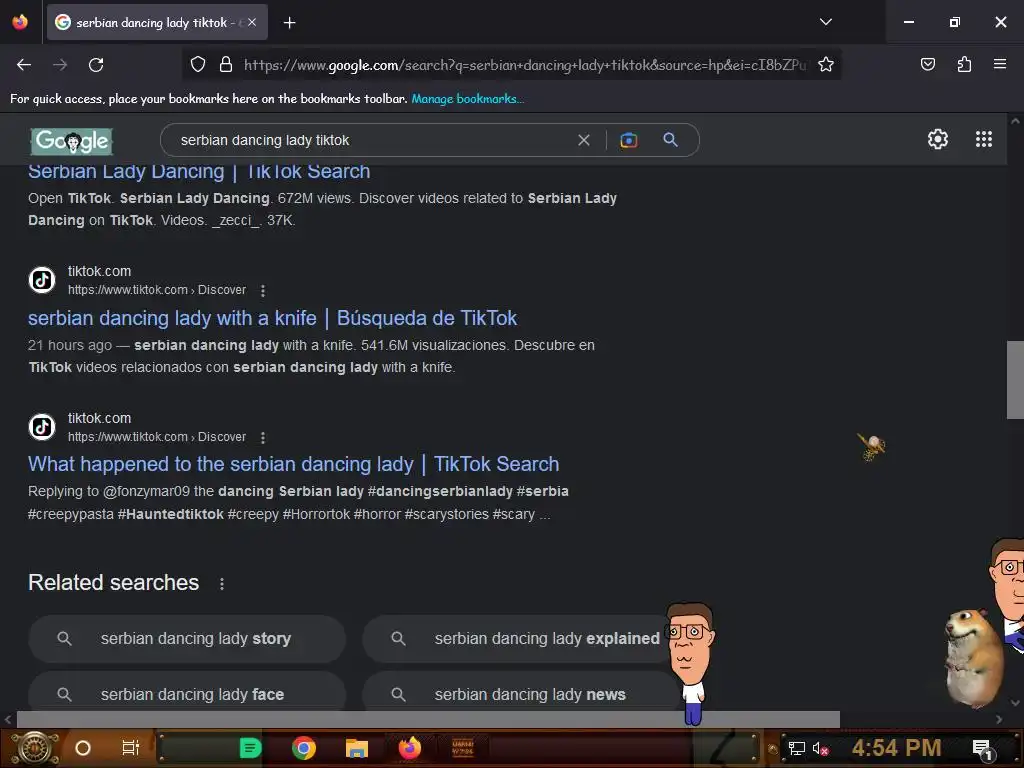
Task: Open the Manage bookmarks link
Action: tap(467, 99)
